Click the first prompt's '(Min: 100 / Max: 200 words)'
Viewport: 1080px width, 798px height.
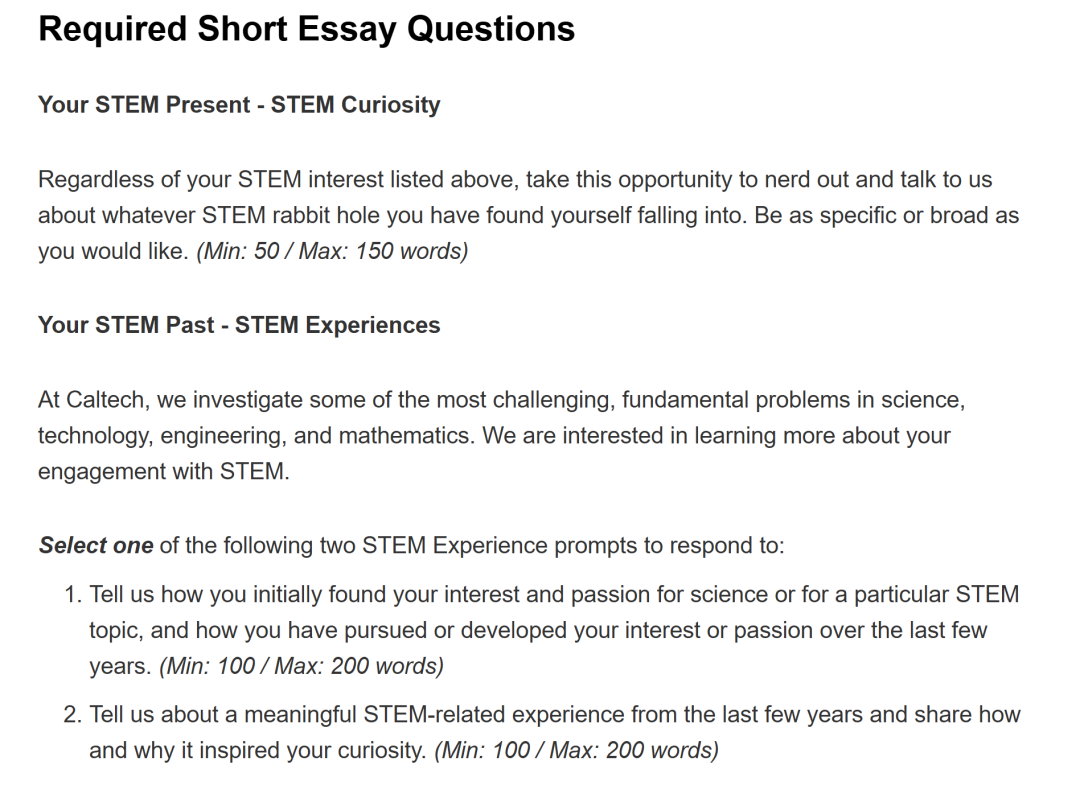pos(301,666)
